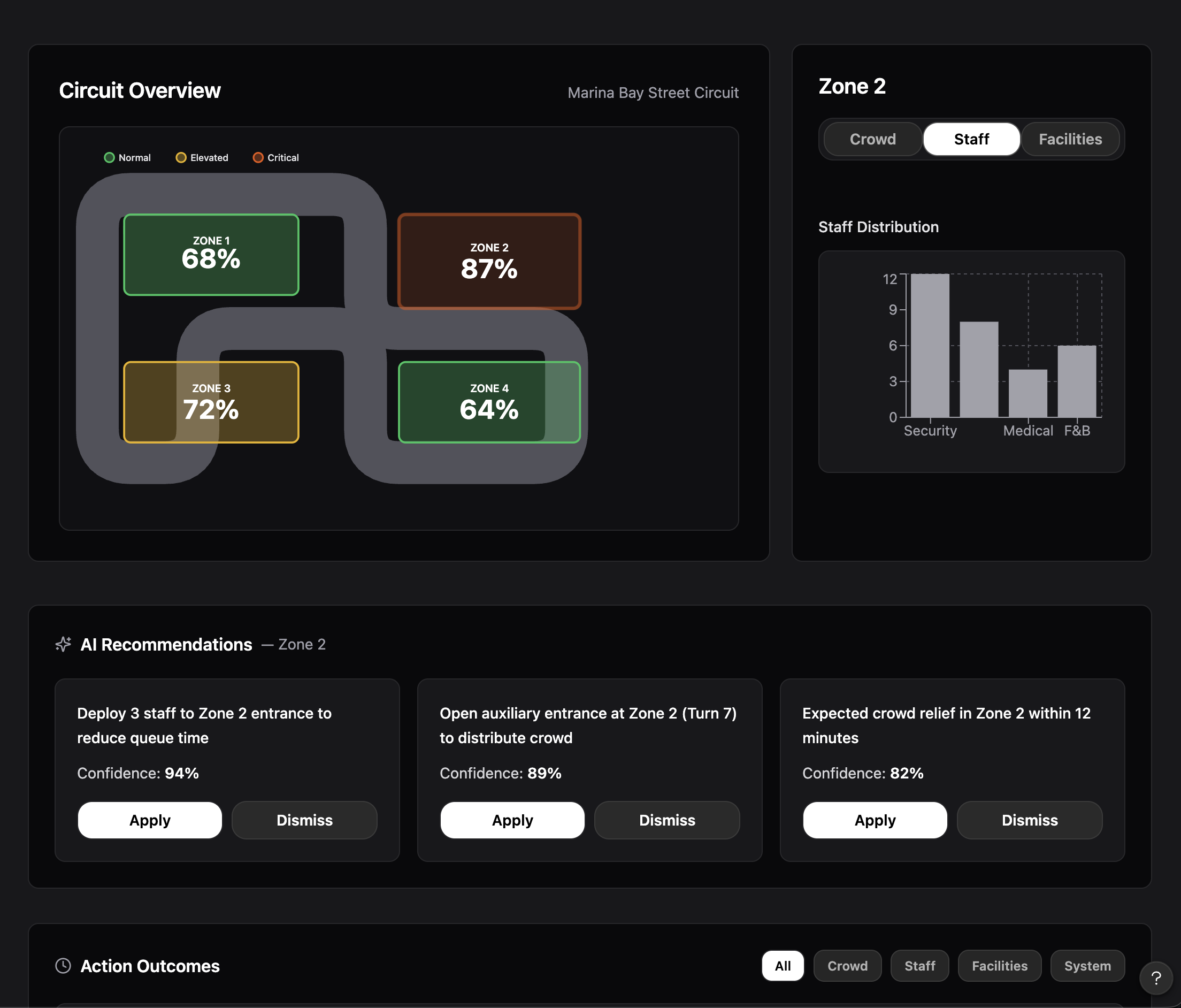Click the AI Recommendations sparkle icon
Image resolution: width=1181 pixels, height=1008 pixels.
pos(63,644)
